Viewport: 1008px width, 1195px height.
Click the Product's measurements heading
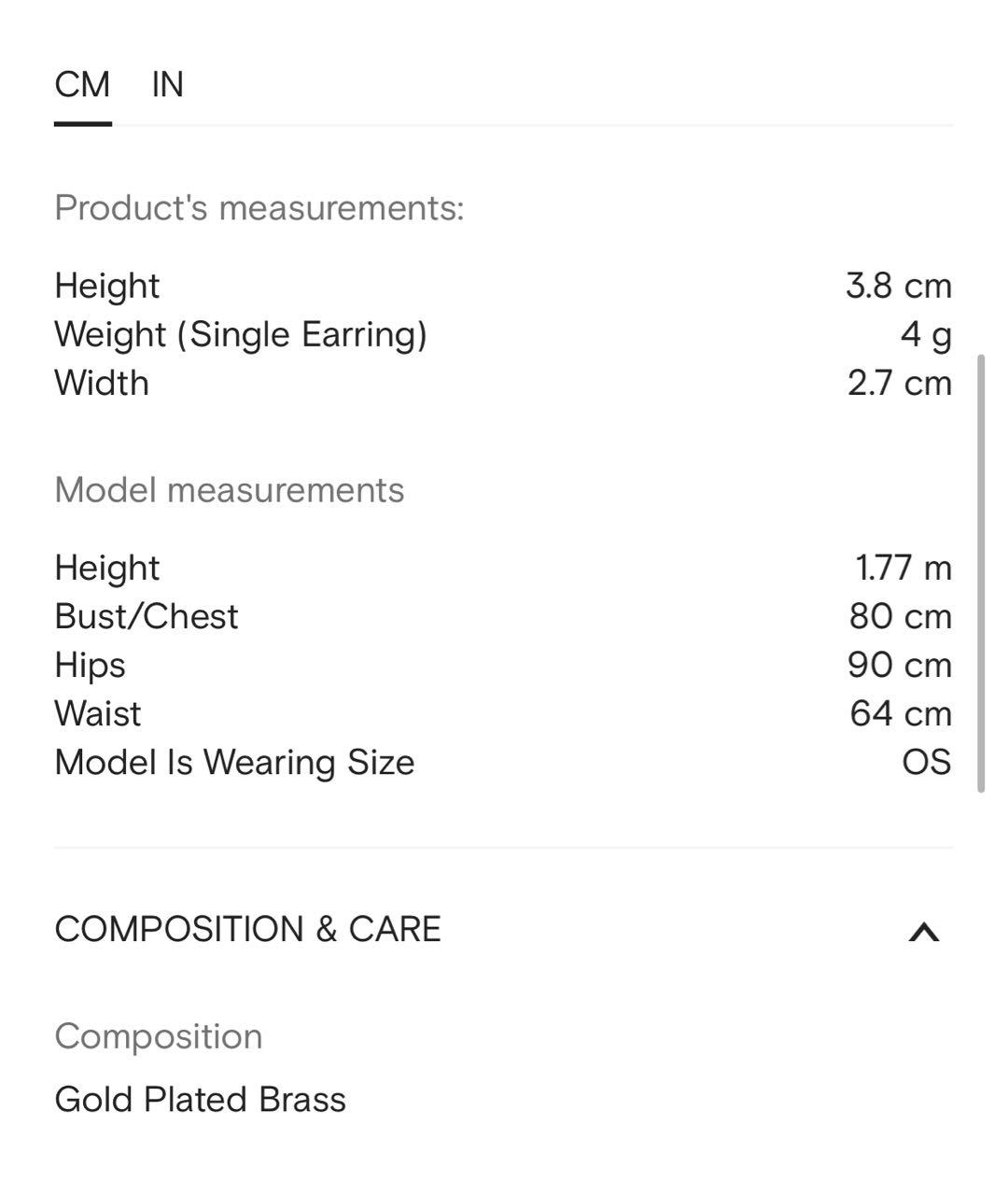click(259, 207)
